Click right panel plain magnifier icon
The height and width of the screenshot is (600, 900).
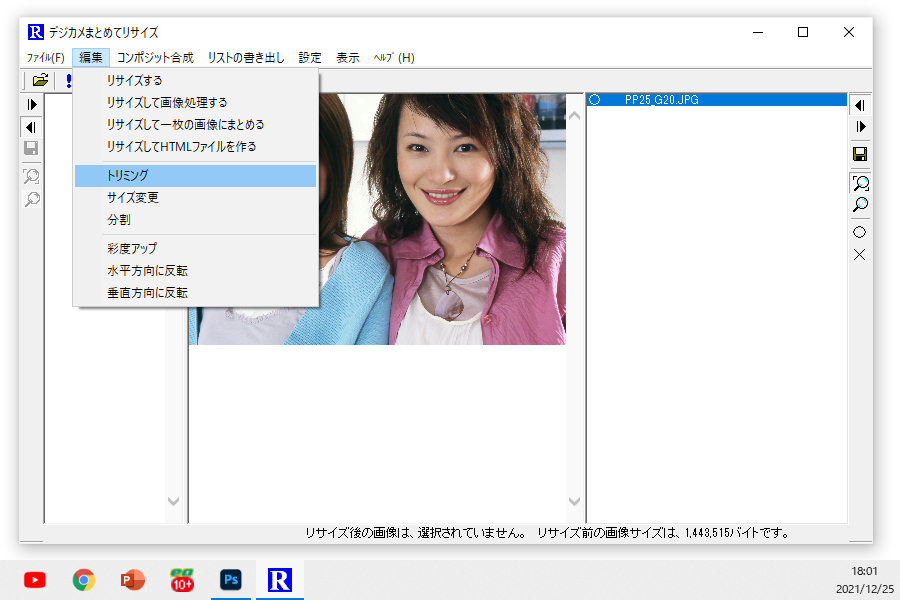860,205
